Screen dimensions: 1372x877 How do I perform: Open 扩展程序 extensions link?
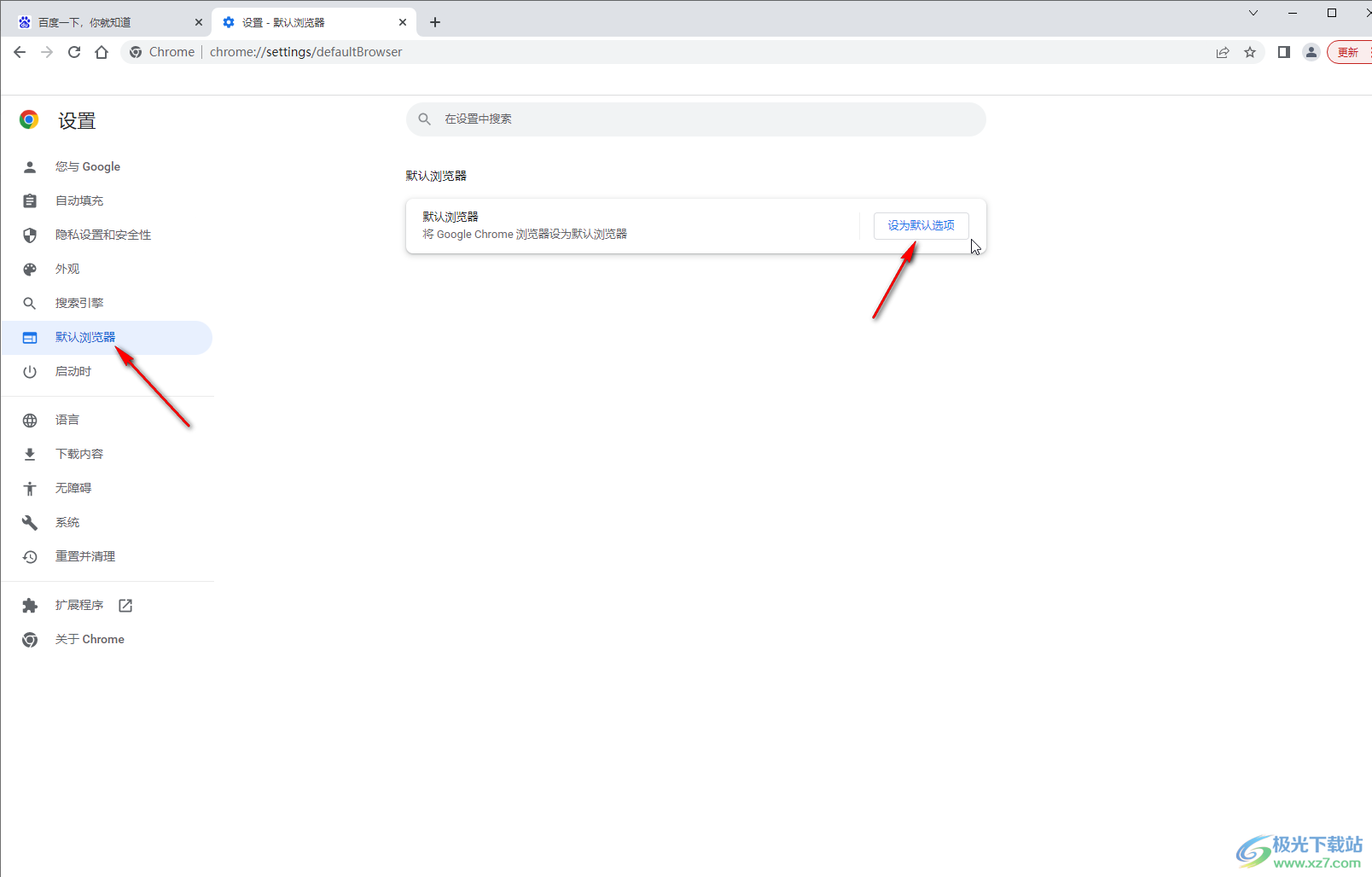[x=107, y=606]
